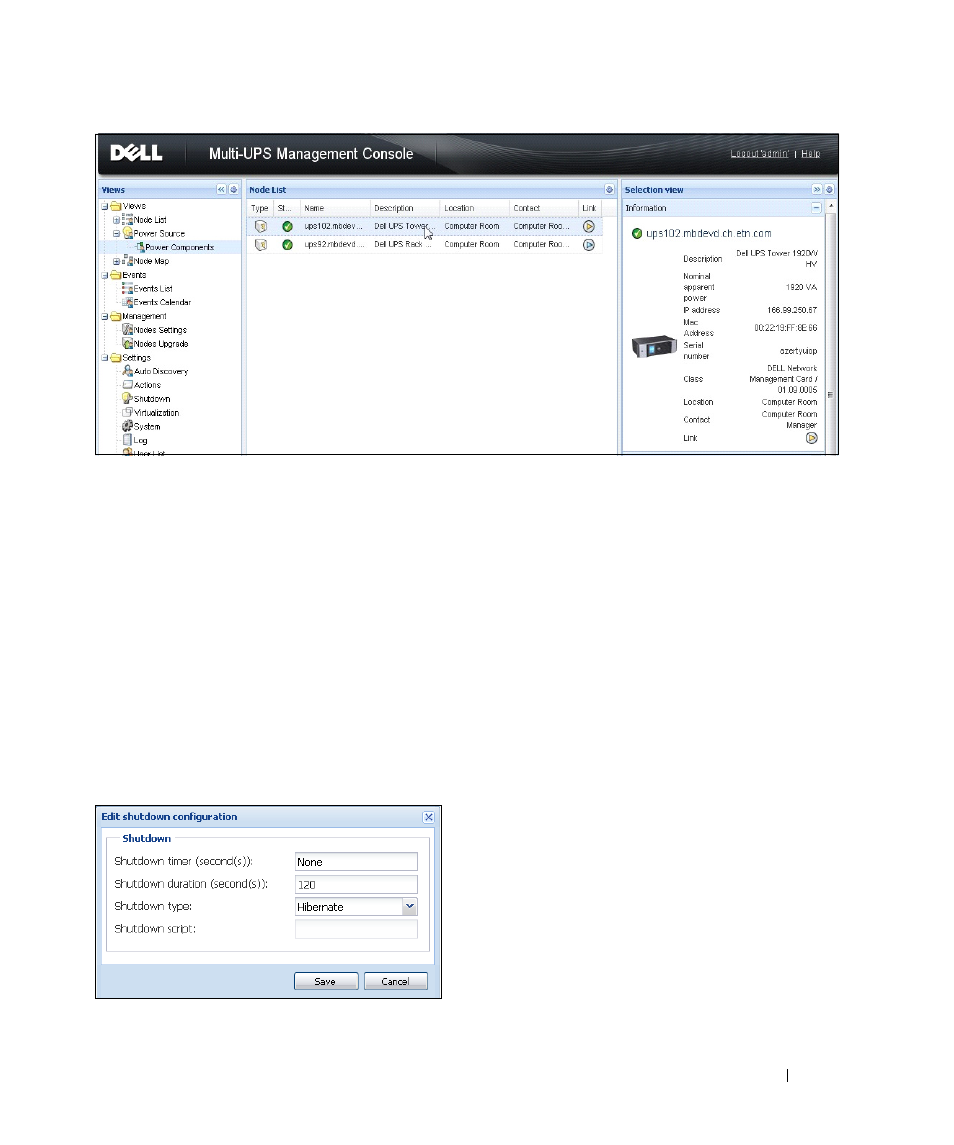Open the Node Map view
This screenshot has height=1145, width=954.
point(151,261)
